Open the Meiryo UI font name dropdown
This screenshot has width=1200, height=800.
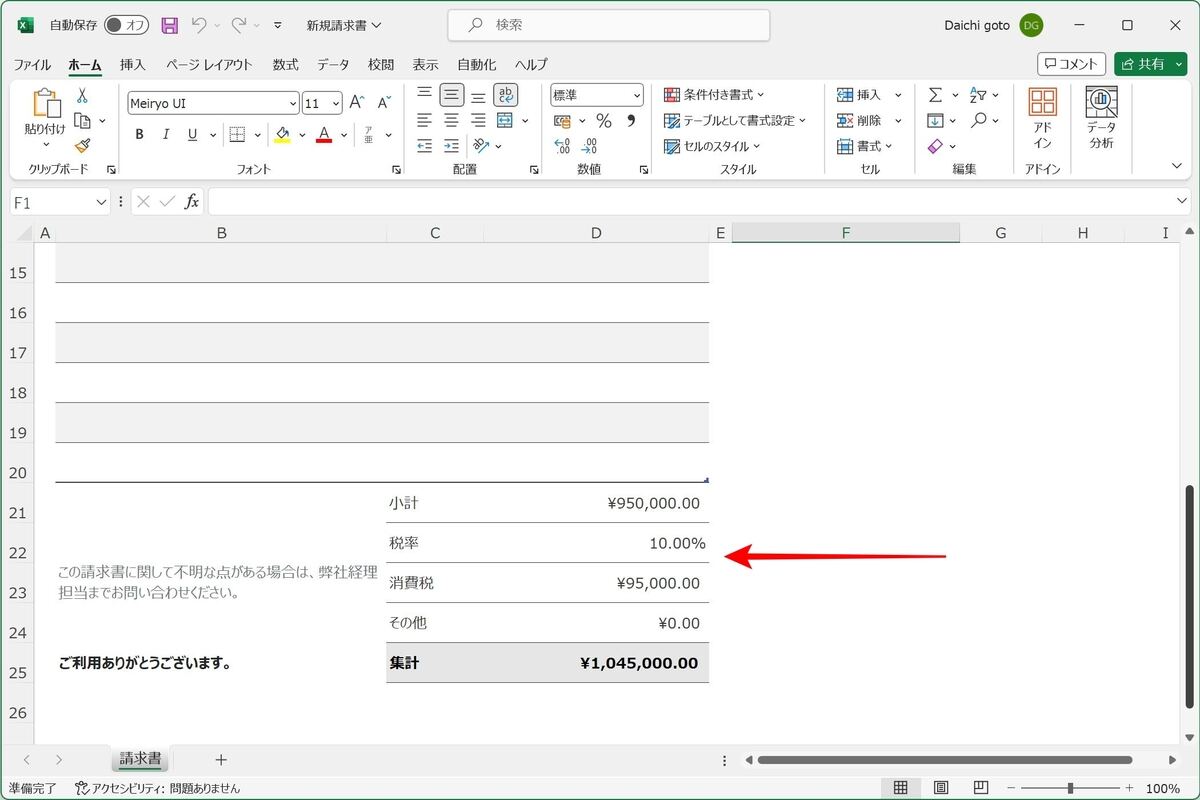coord(293,103)
